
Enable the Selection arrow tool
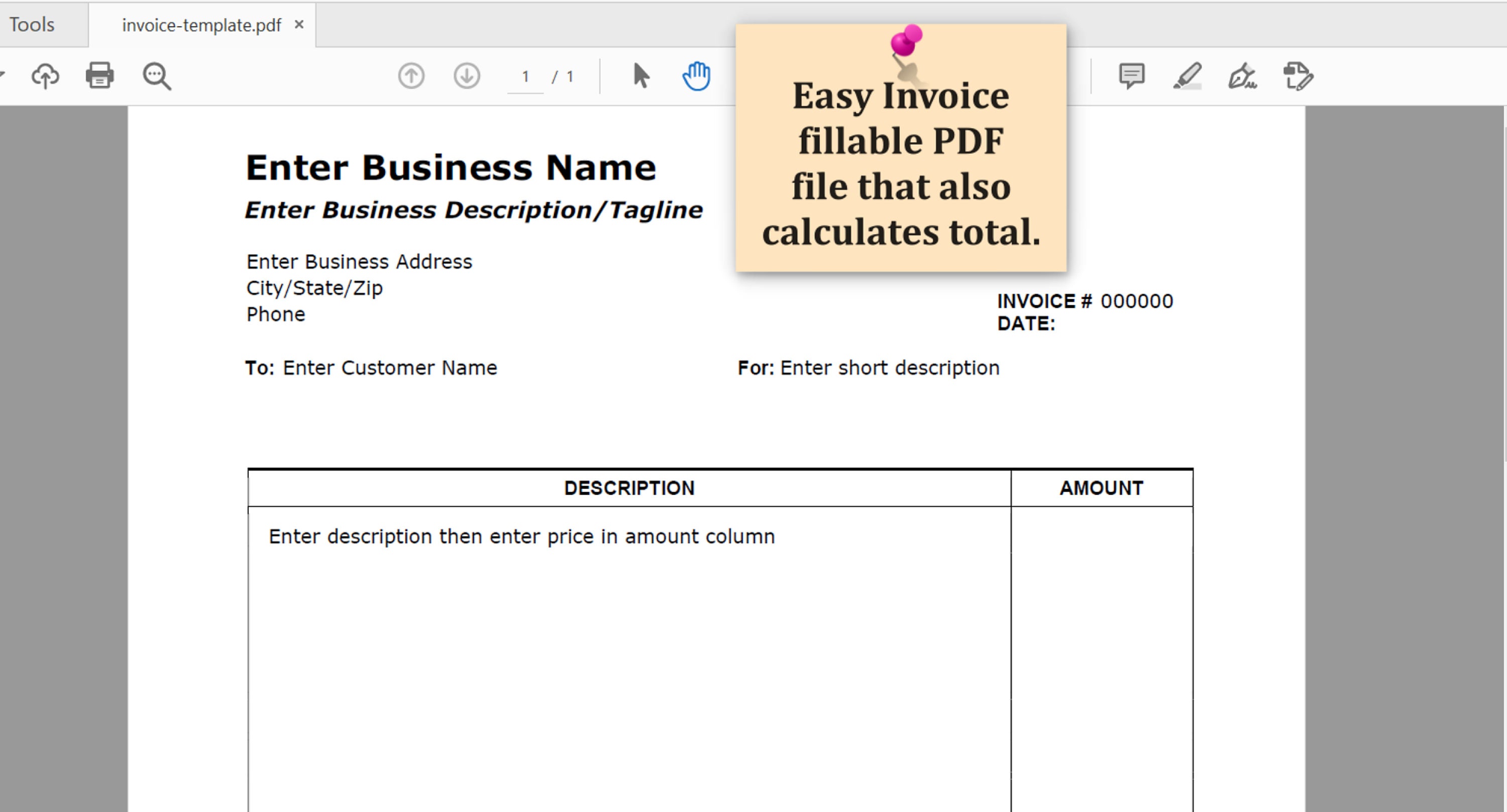tap(641, 75)
